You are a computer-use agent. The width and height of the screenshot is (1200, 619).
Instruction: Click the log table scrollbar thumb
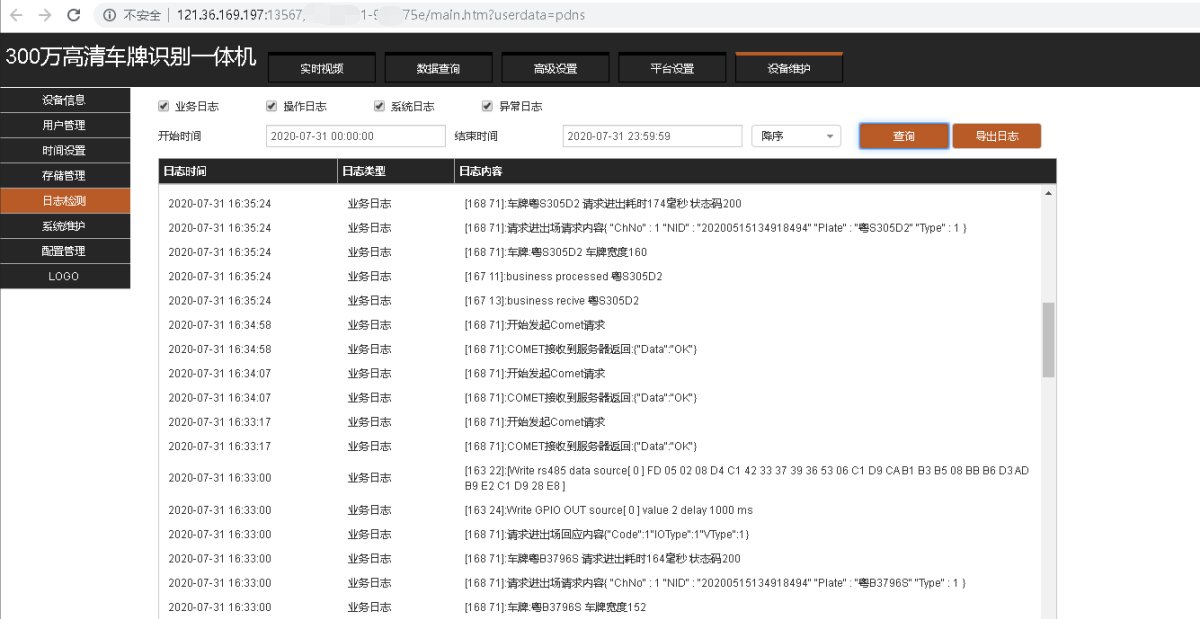1048,340
